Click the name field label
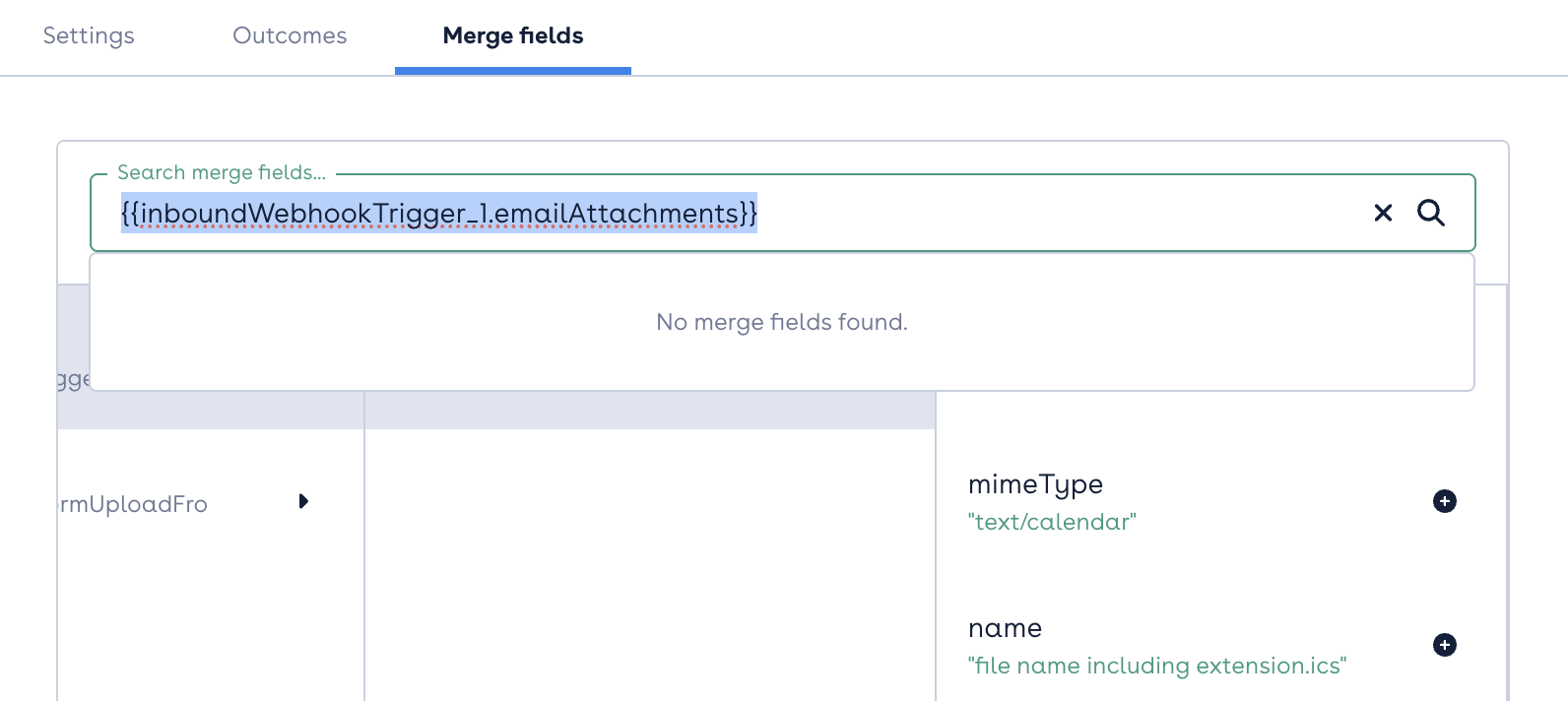This screenshot has width=1568, height=701. (x=1005, y=628)
